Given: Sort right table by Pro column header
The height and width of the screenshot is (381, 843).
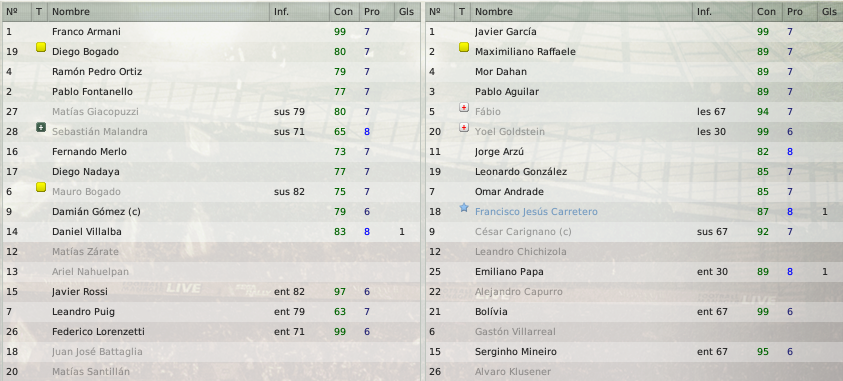Looking at the screenshot, I should (x=795, y=11).
